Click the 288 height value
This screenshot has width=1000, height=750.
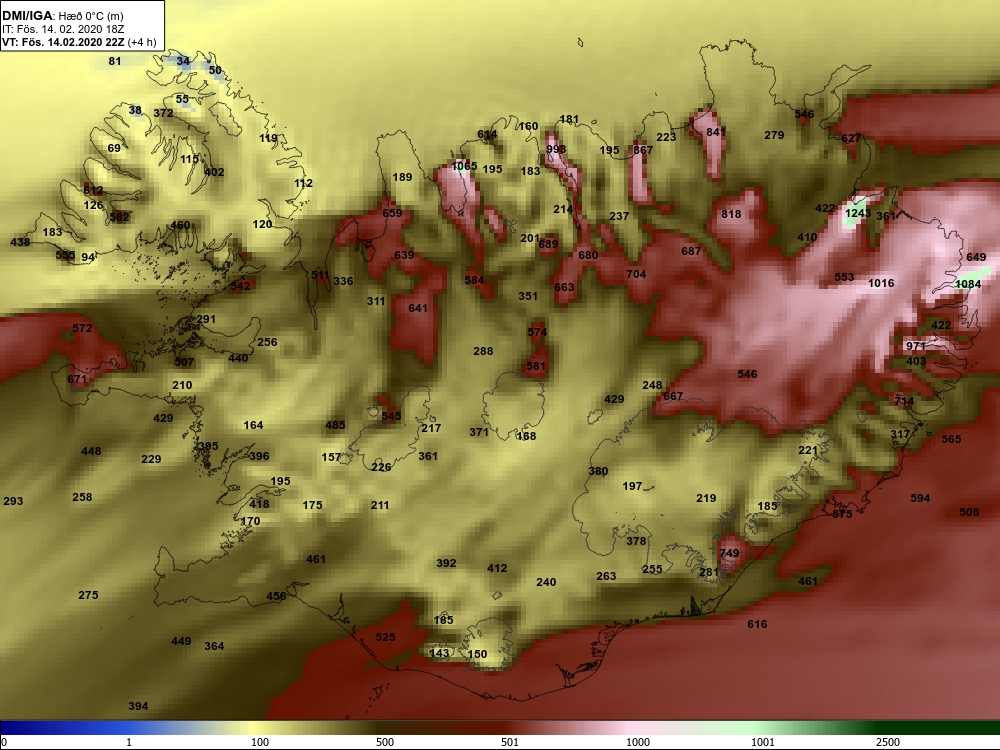point(483,351)
